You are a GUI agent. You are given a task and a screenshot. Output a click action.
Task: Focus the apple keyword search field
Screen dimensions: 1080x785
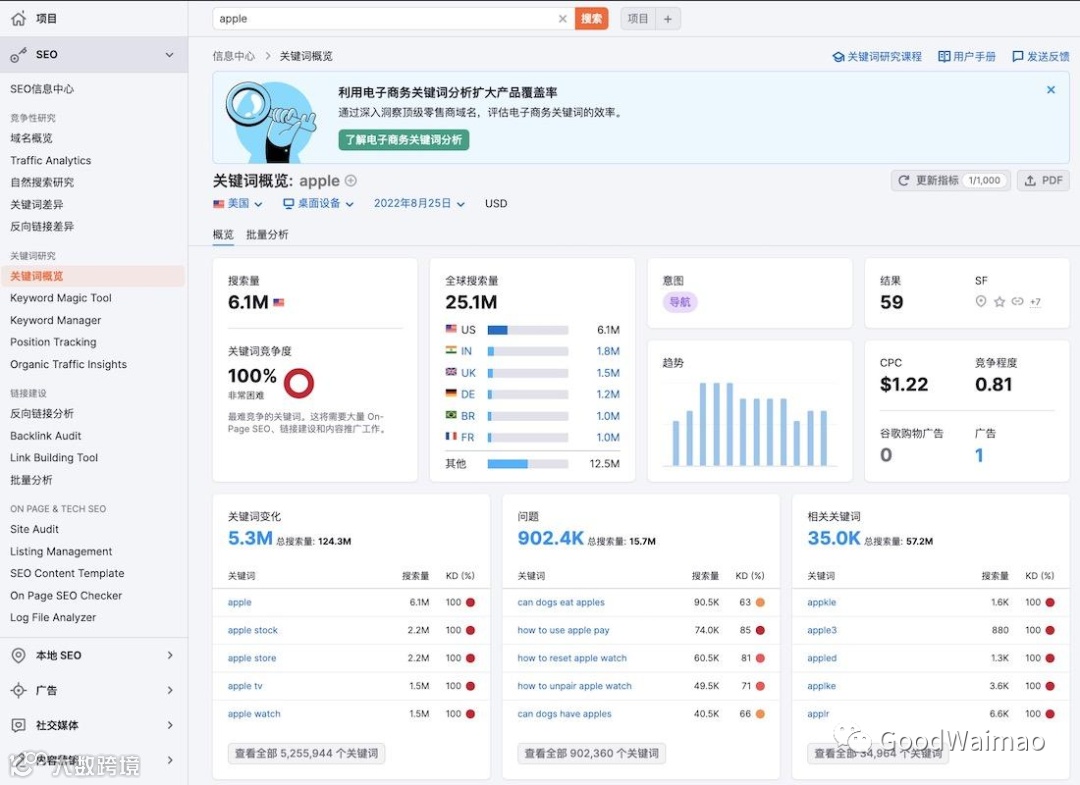[386, 19]
